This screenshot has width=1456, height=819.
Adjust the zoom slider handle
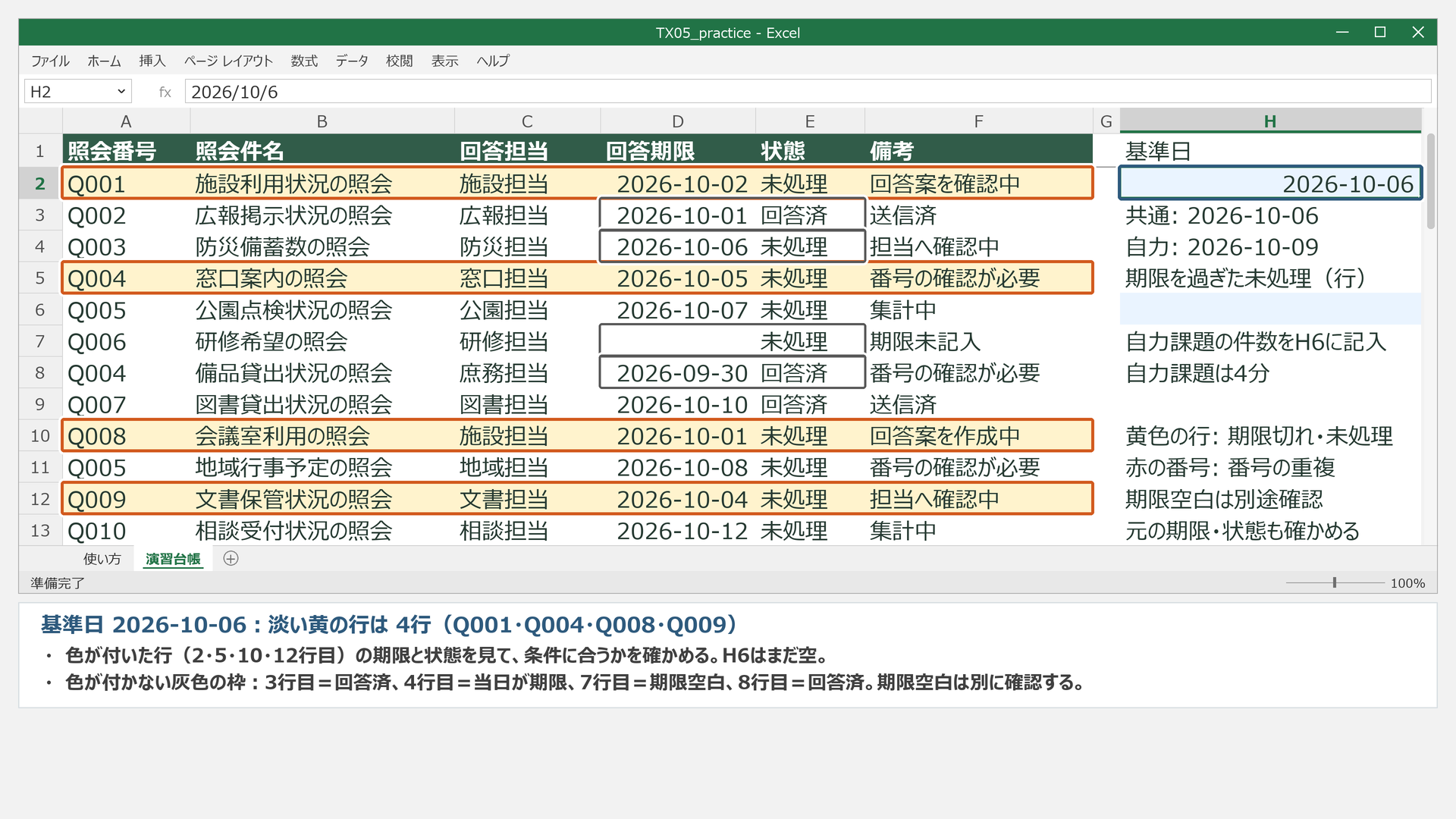(1335, 582)
